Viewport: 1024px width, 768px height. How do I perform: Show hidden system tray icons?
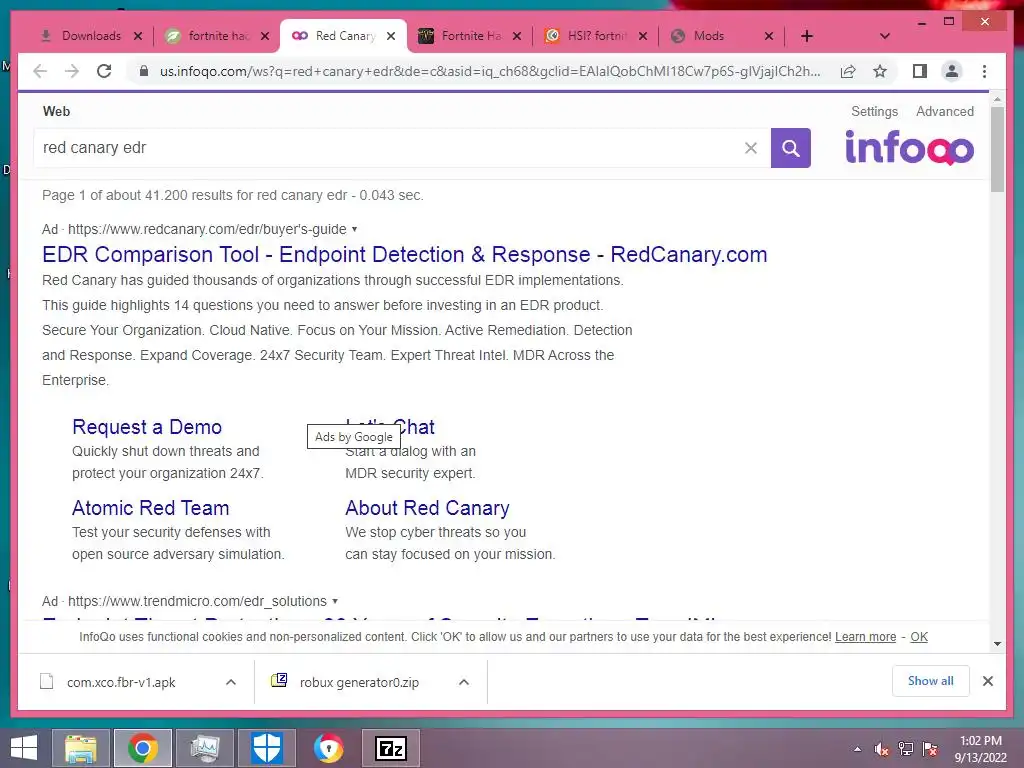(857, 750)
